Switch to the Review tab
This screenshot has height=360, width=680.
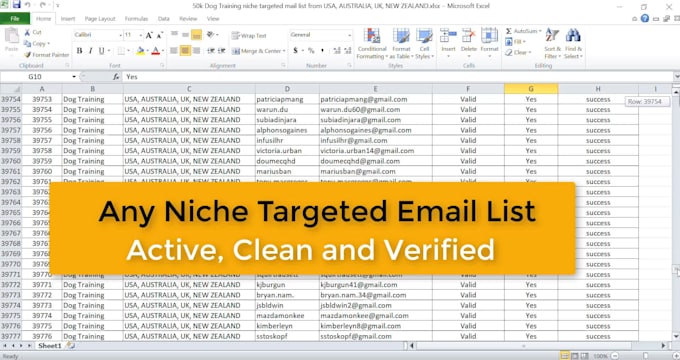point(188,19)
